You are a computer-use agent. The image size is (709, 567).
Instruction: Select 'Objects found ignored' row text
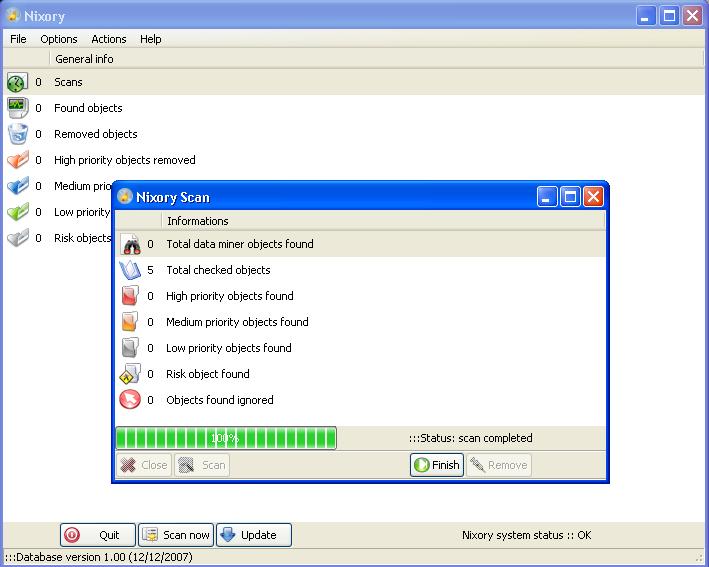[x=220, y=400]
